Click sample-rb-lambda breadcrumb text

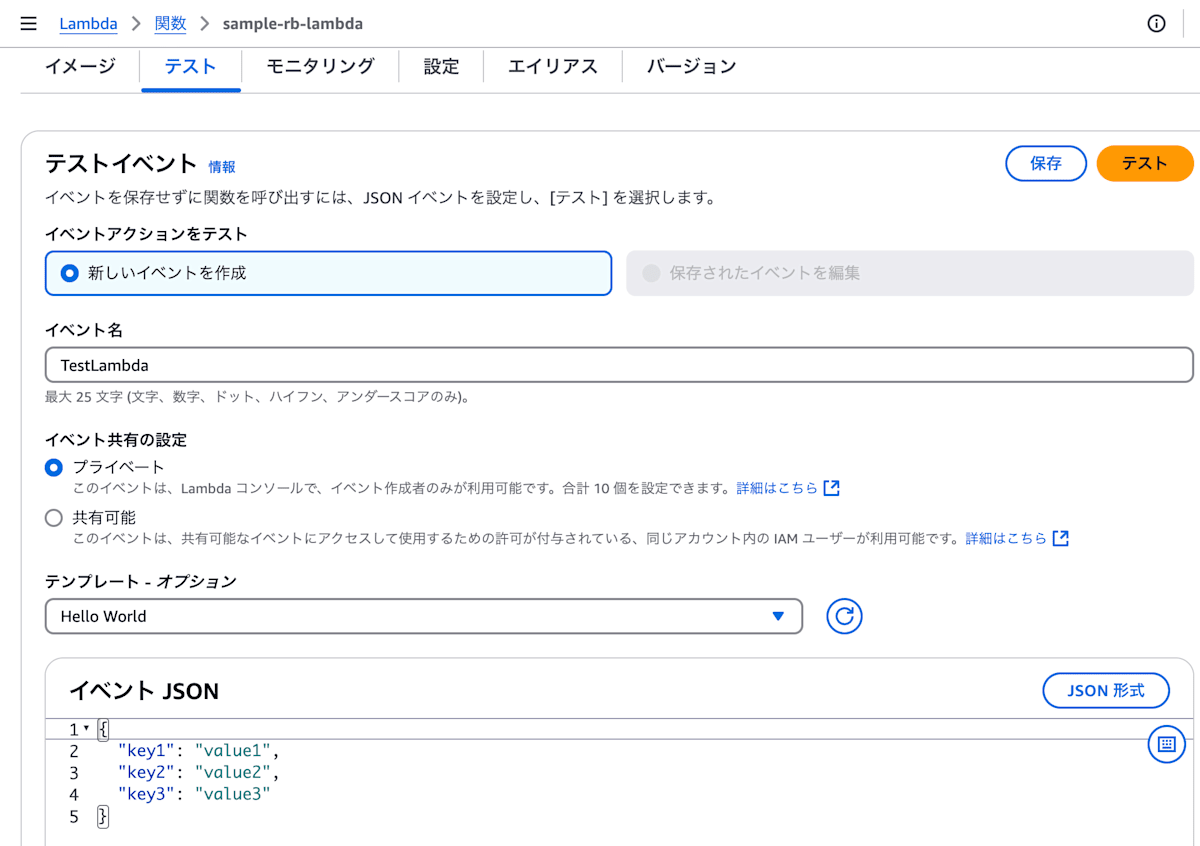(x=292, y=23)
